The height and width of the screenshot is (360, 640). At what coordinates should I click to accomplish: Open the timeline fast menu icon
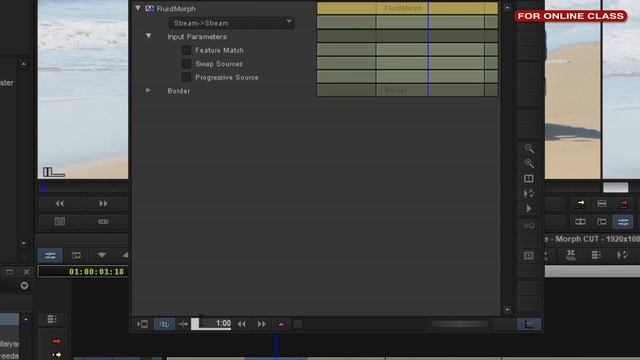click(51, 319)
